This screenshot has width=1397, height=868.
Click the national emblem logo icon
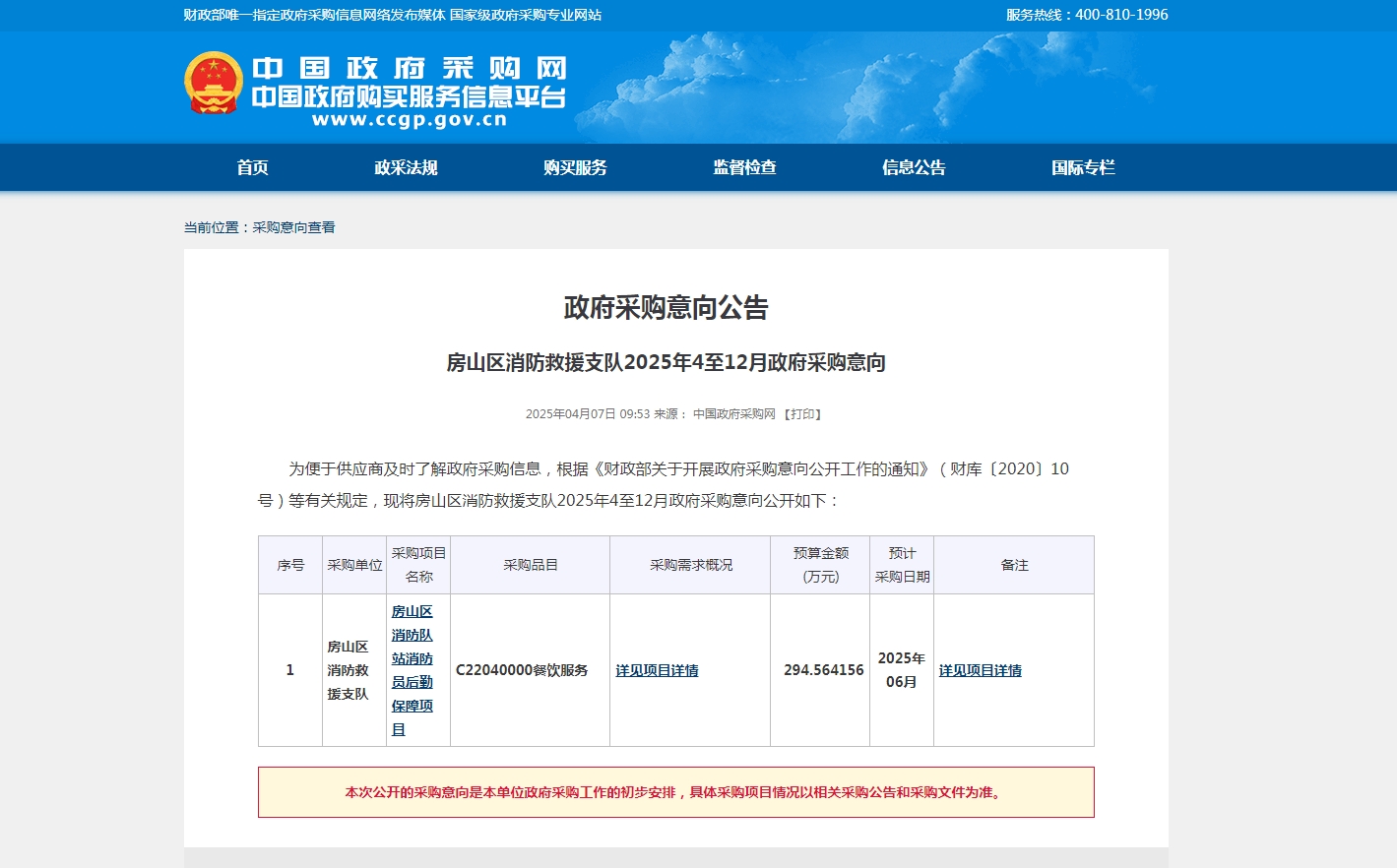tap(214, 83)
